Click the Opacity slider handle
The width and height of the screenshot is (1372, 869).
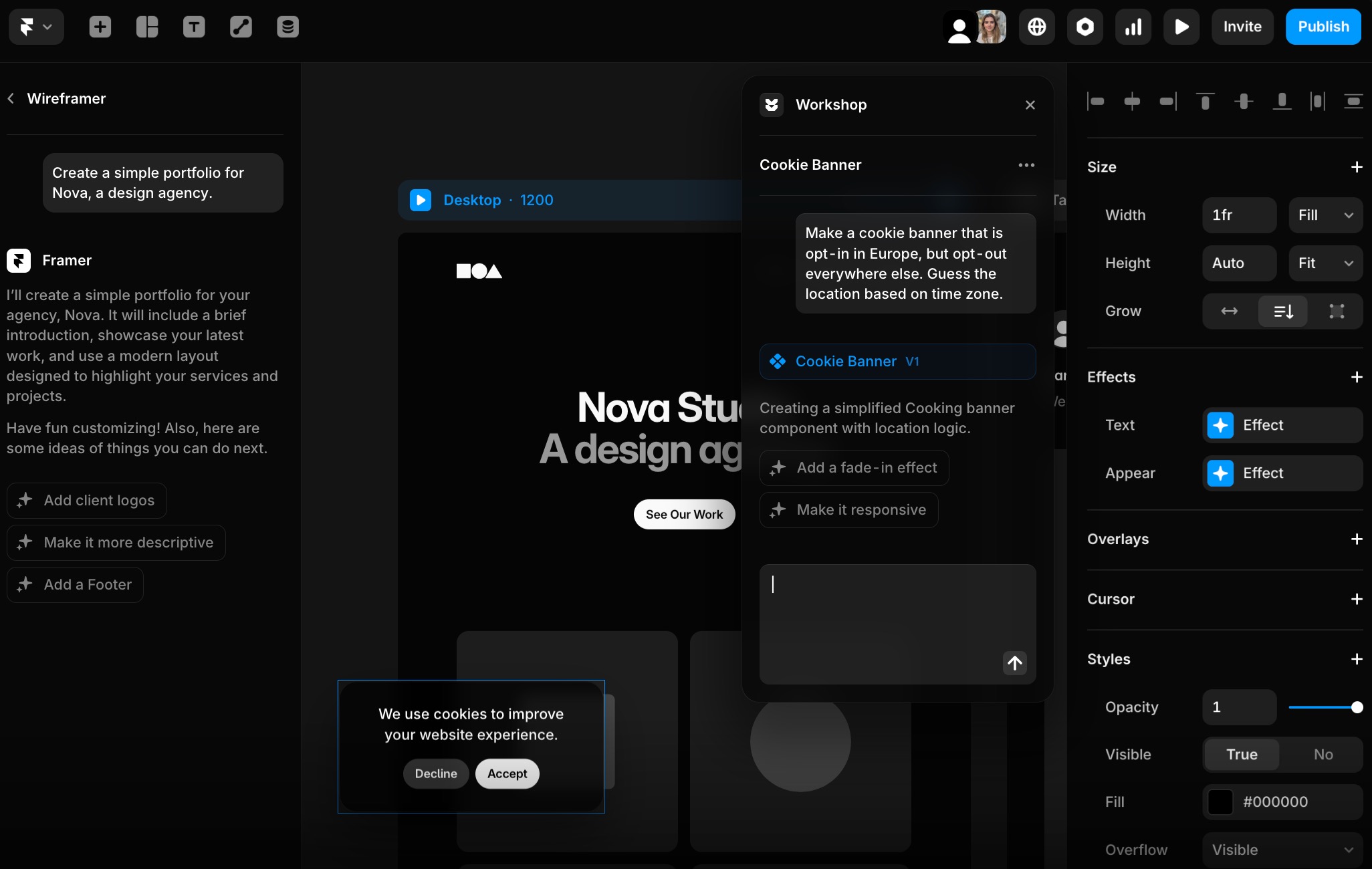(1357, 707)
